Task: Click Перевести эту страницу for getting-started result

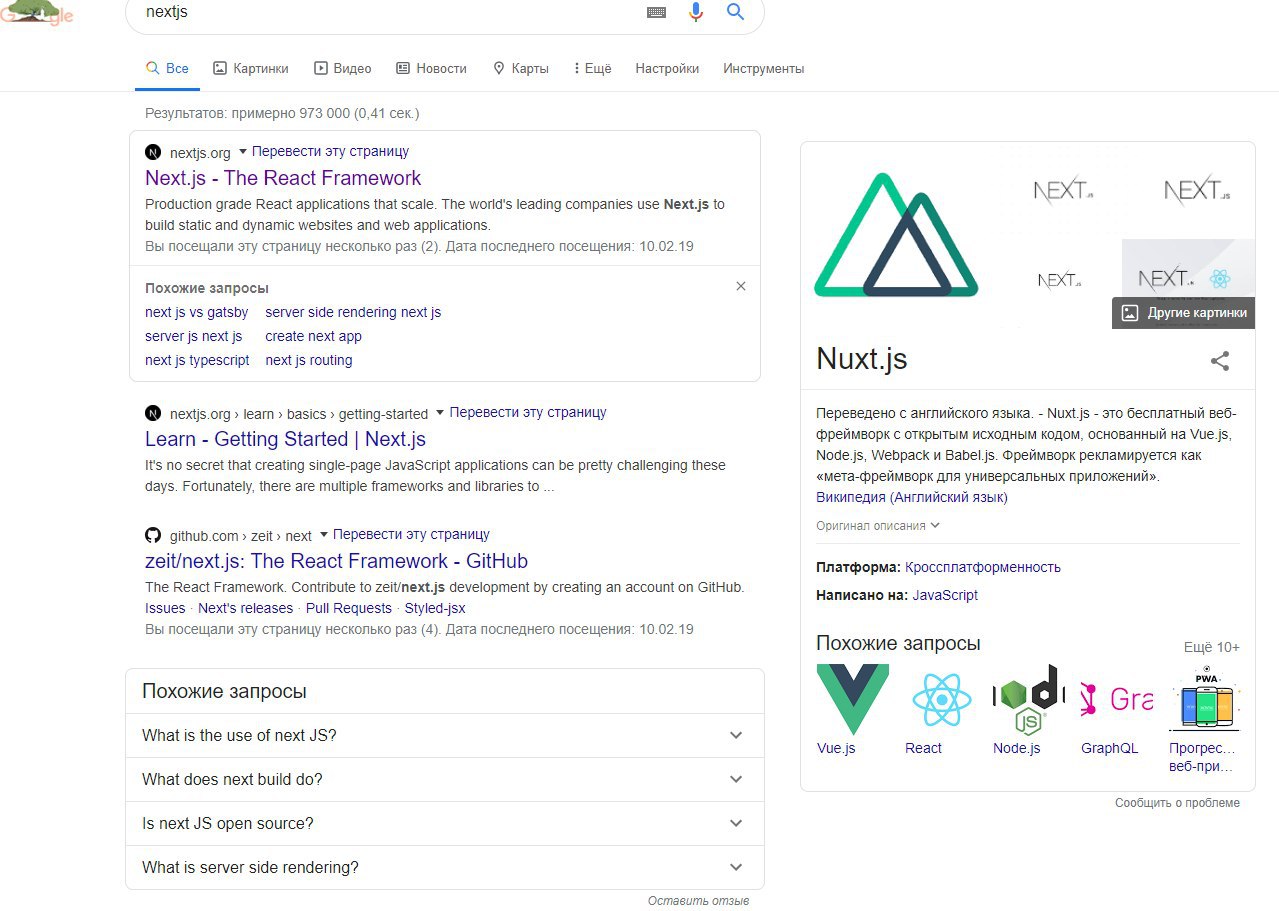Action: pos(528,412)
